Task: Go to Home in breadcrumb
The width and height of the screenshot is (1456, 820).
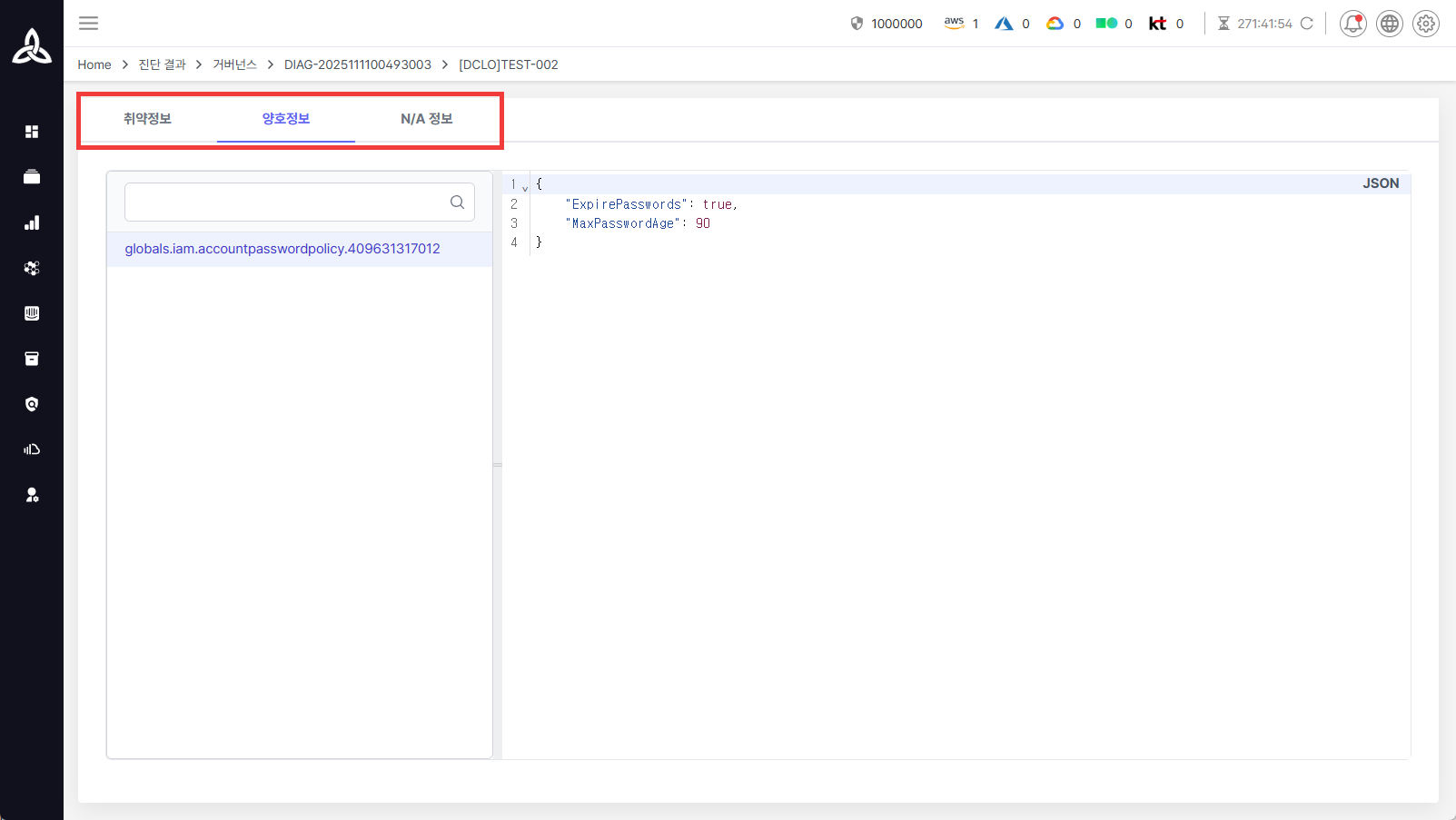Action: [x=94, y=64]
